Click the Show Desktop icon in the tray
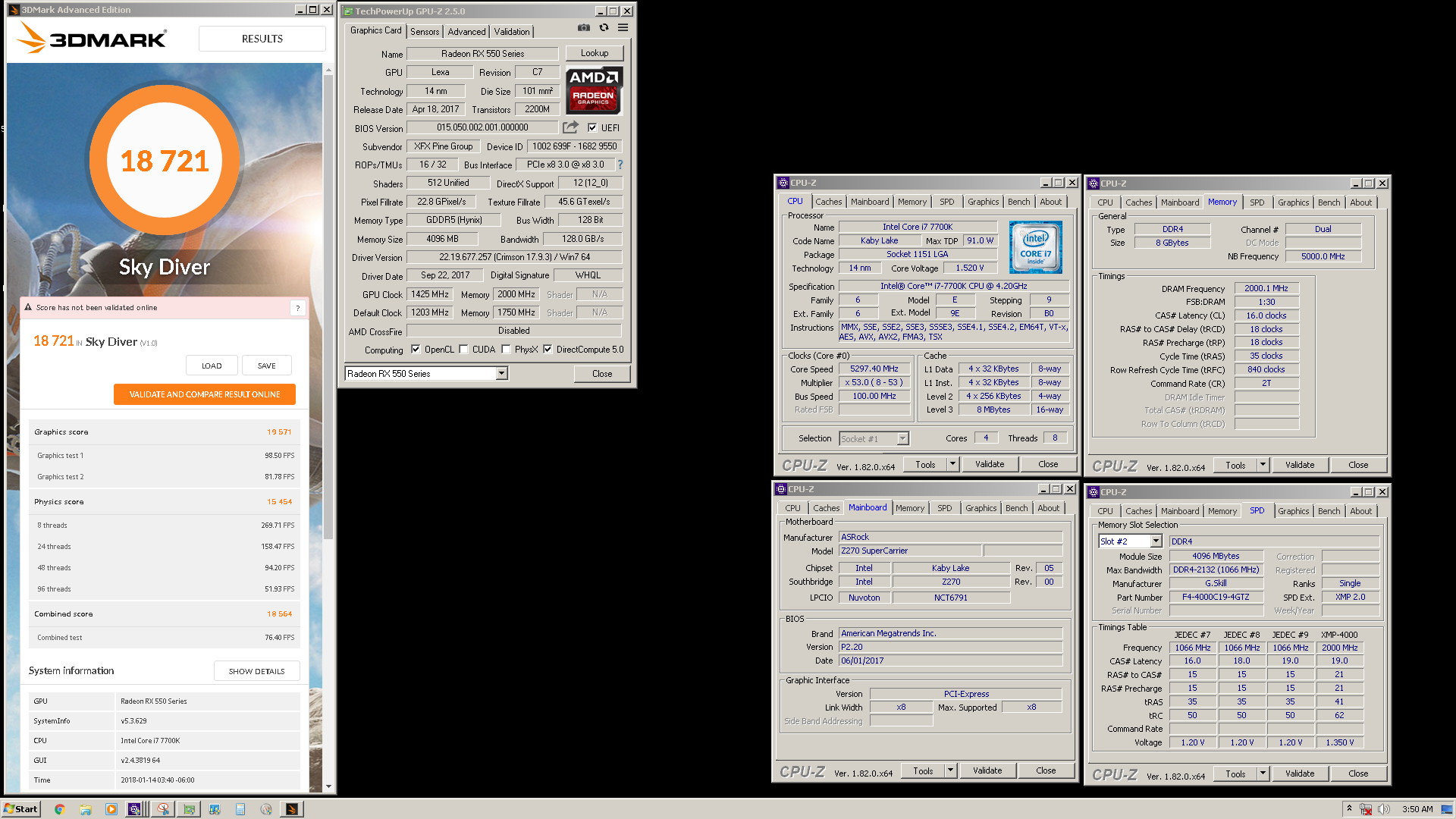The width and height of the screenshot is (1456, 819). click(1447, 809)
